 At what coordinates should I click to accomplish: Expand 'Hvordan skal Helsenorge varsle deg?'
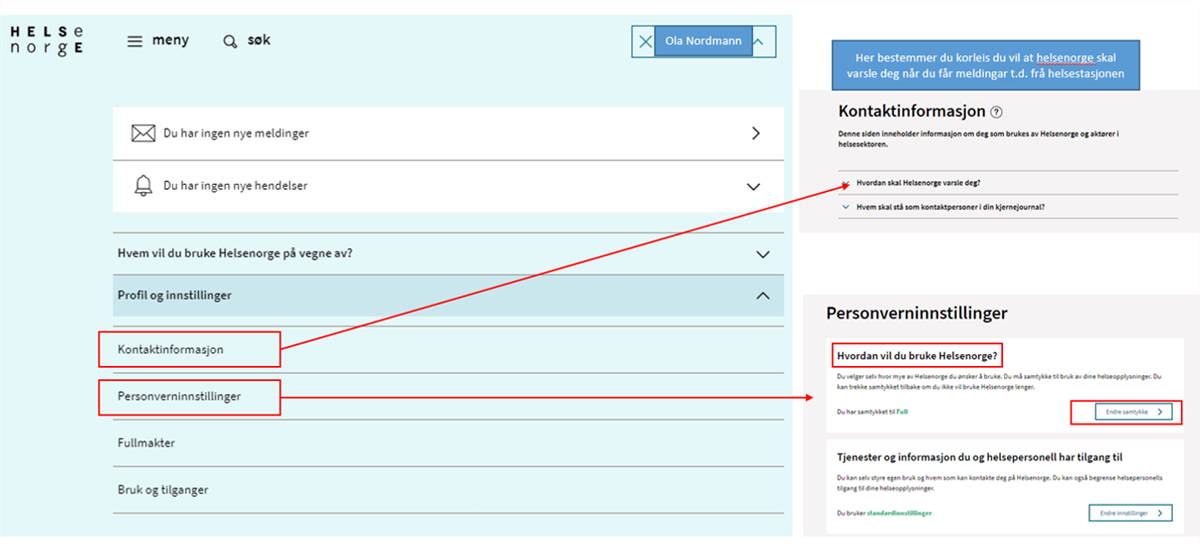(1007, 183)
